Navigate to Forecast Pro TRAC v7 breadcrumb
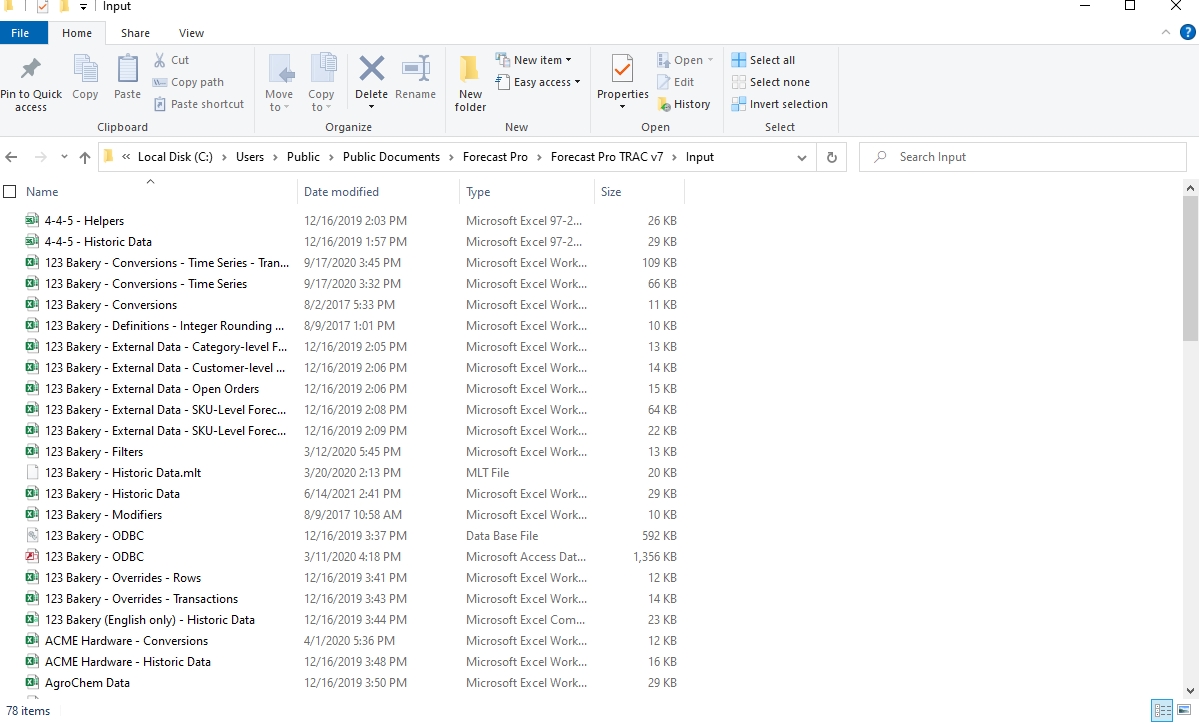Screen dimensions: 1201x724 (x=607, y=157)
